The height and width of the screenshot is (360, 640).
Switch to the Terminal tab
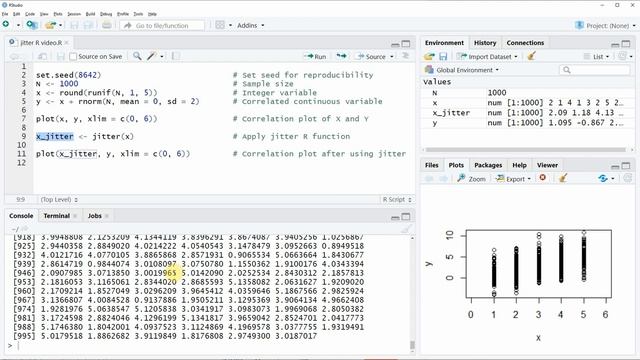[x=57, y=216]
